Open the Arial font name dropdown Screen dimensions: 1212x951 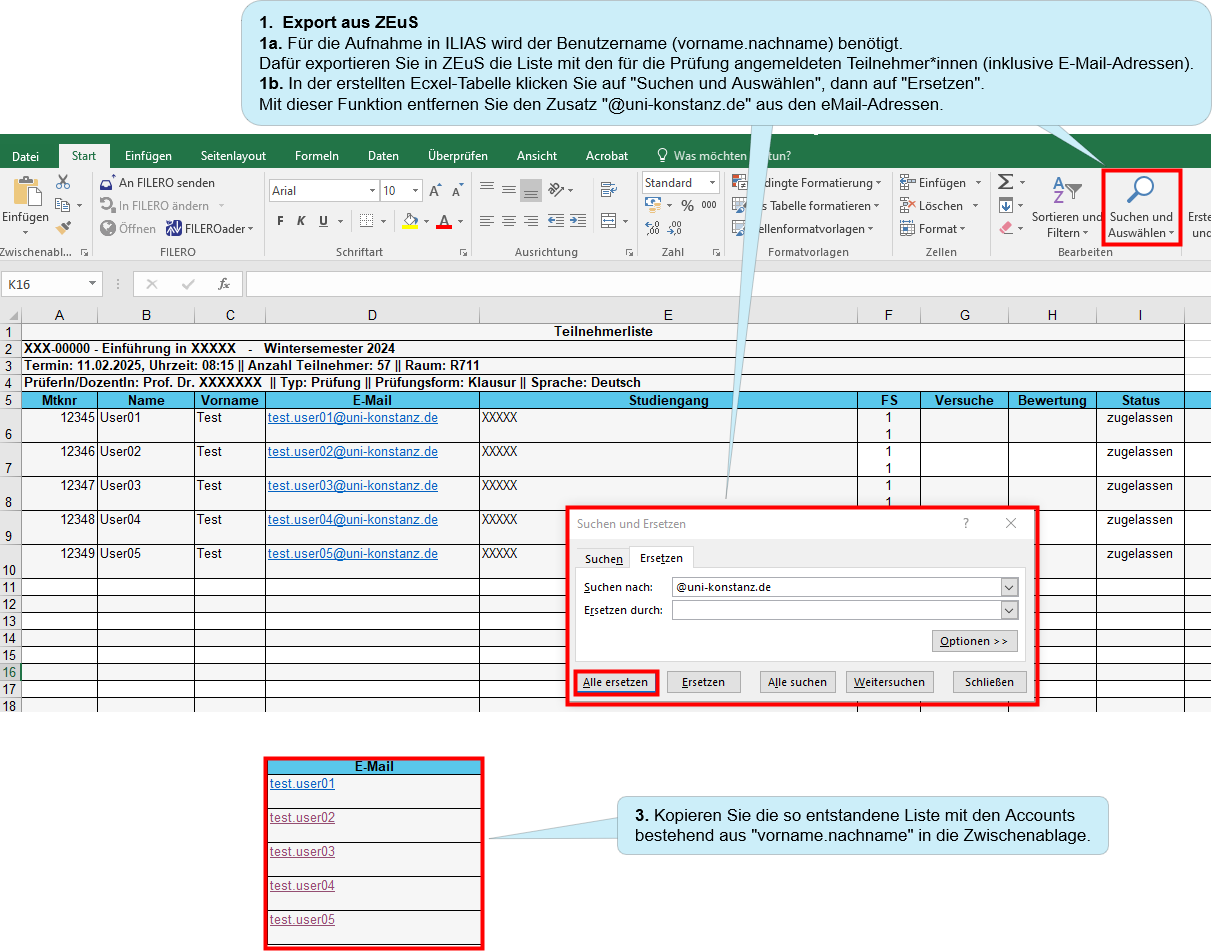pyautogui.click(x=372, y=190)
